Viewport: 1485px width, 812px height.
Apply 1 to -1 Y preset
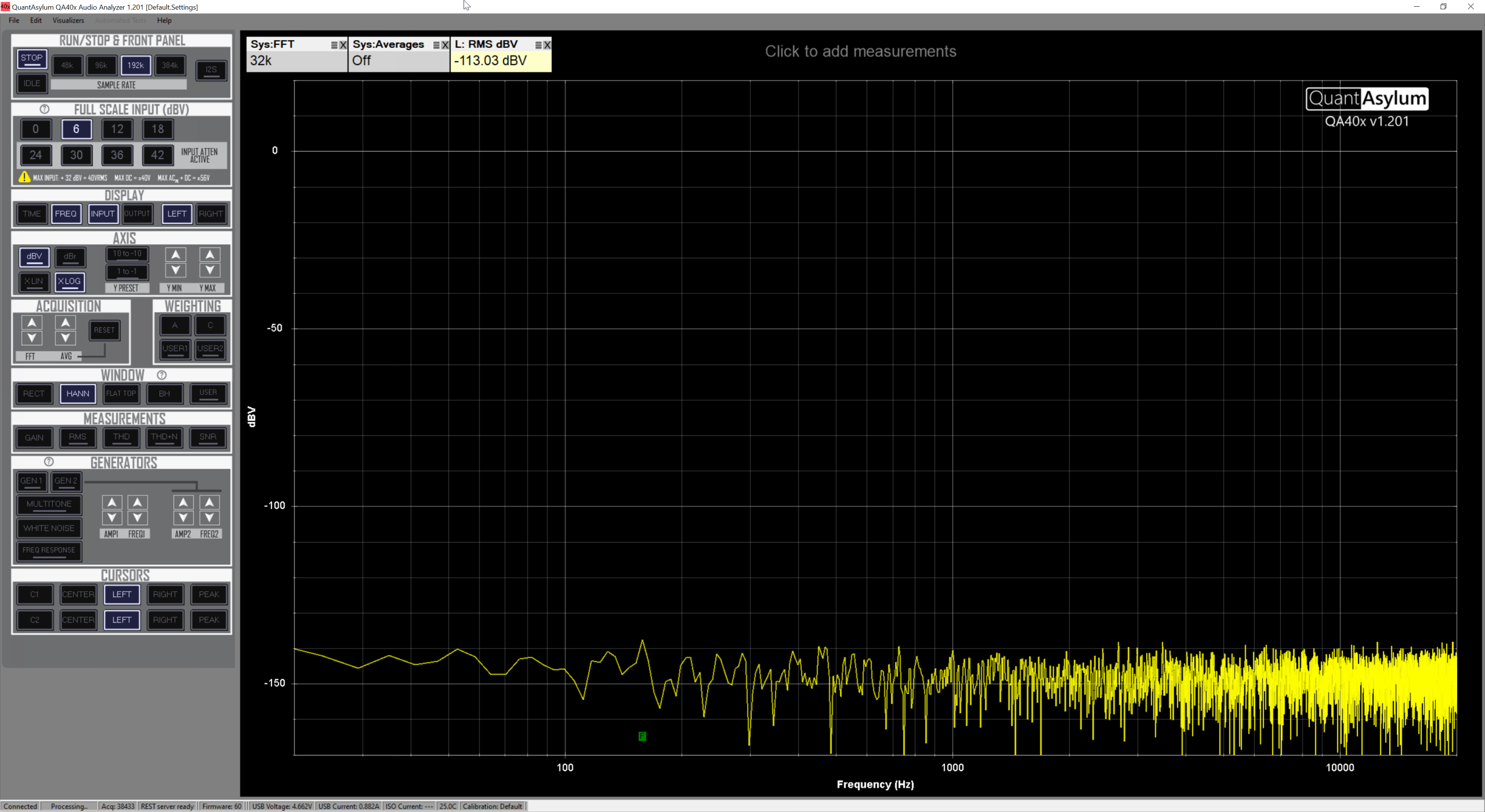point(127,272)
